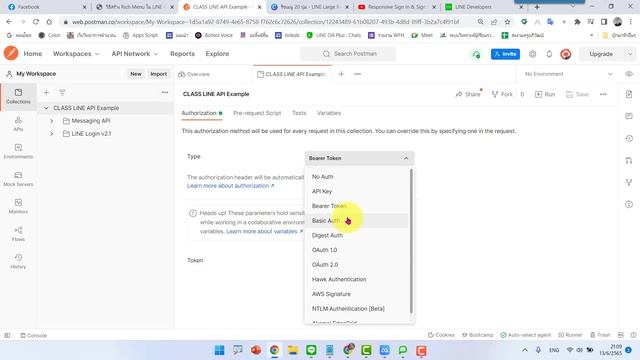Toggle environment quick look eye icon

click(629, 74)
